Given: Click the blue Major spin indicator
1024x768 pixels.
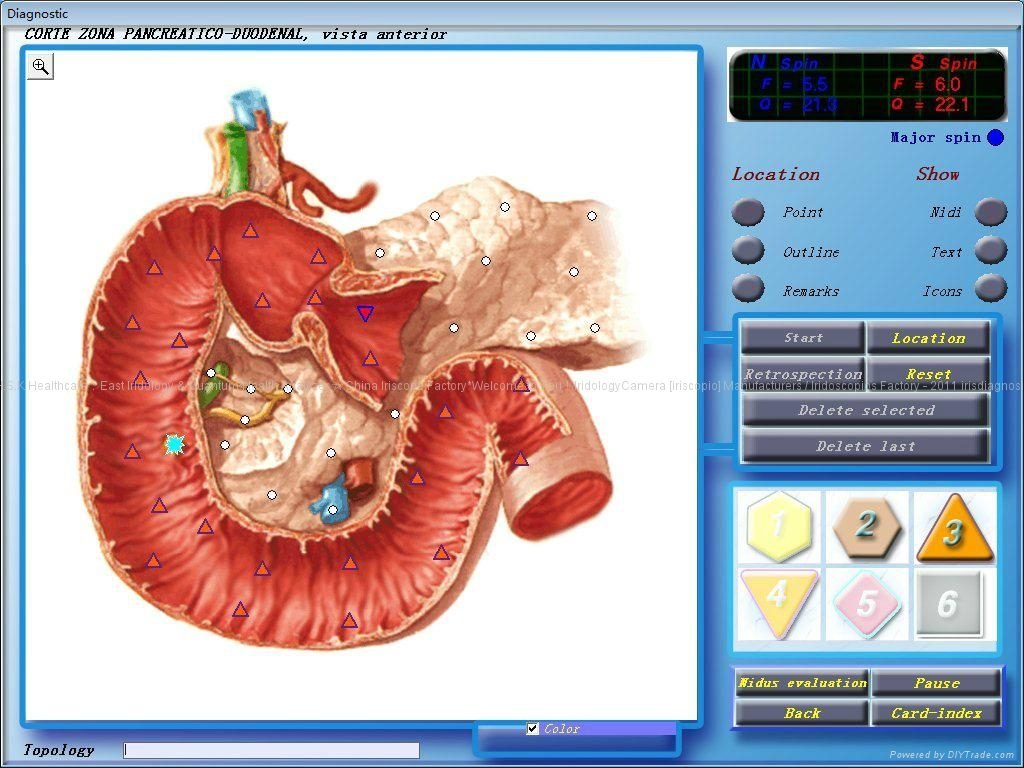Looking at the screenshot, I should (x=995, y=138).
